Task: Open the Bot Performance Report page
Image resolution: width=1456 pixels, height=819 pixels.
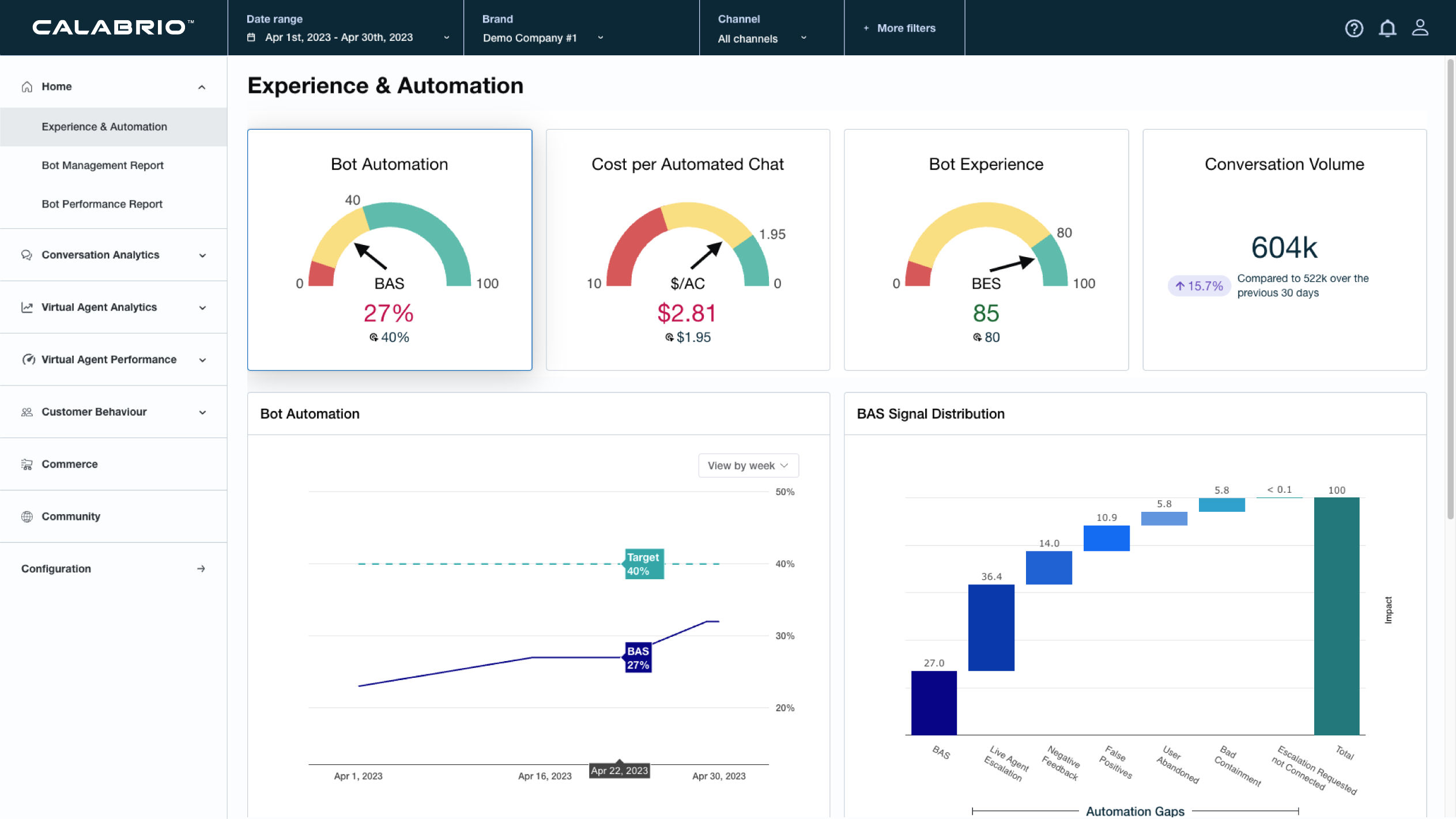Action: [102, 204]
